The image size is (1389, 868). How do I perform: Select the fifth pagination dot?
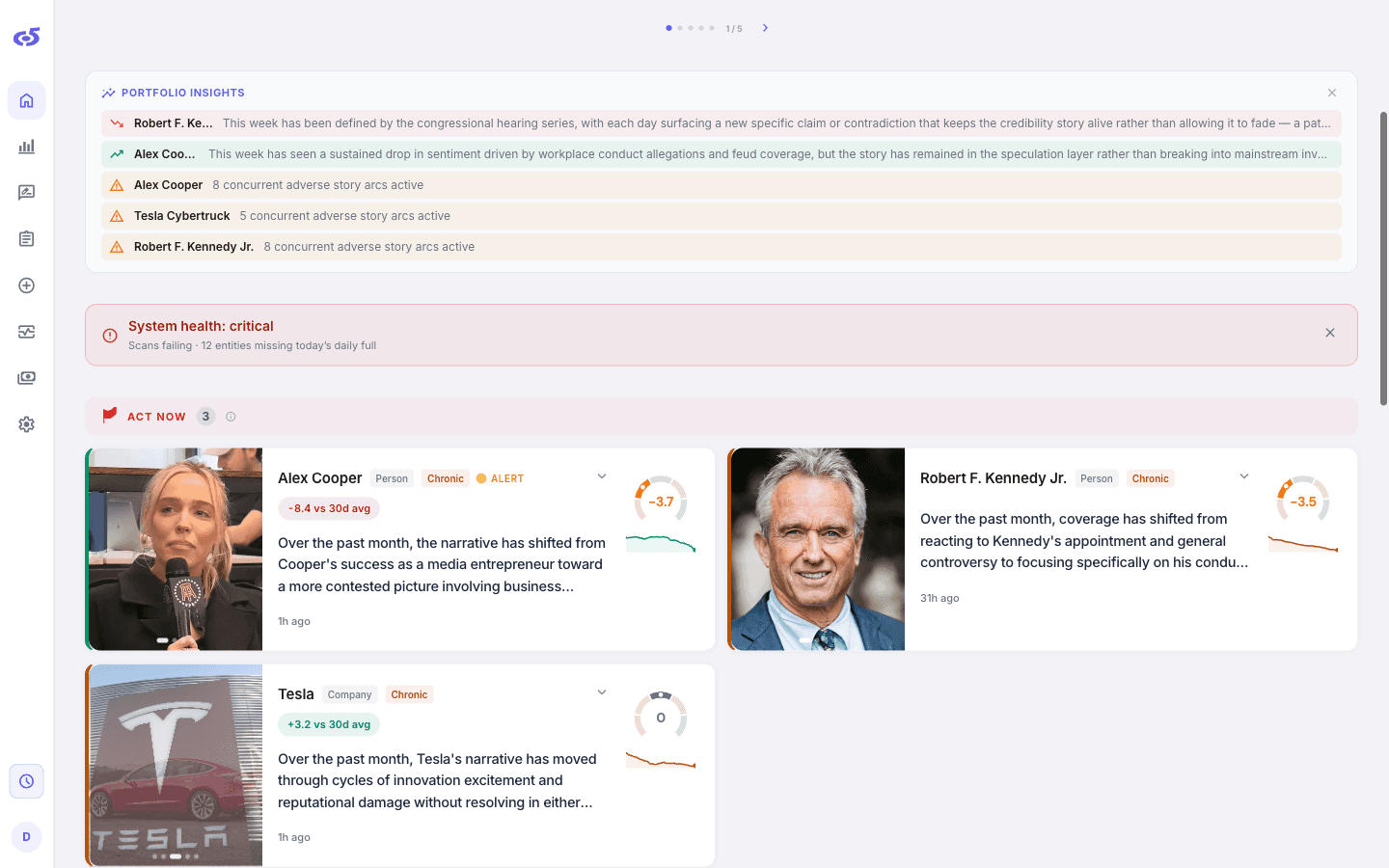(x=712, y=28)
